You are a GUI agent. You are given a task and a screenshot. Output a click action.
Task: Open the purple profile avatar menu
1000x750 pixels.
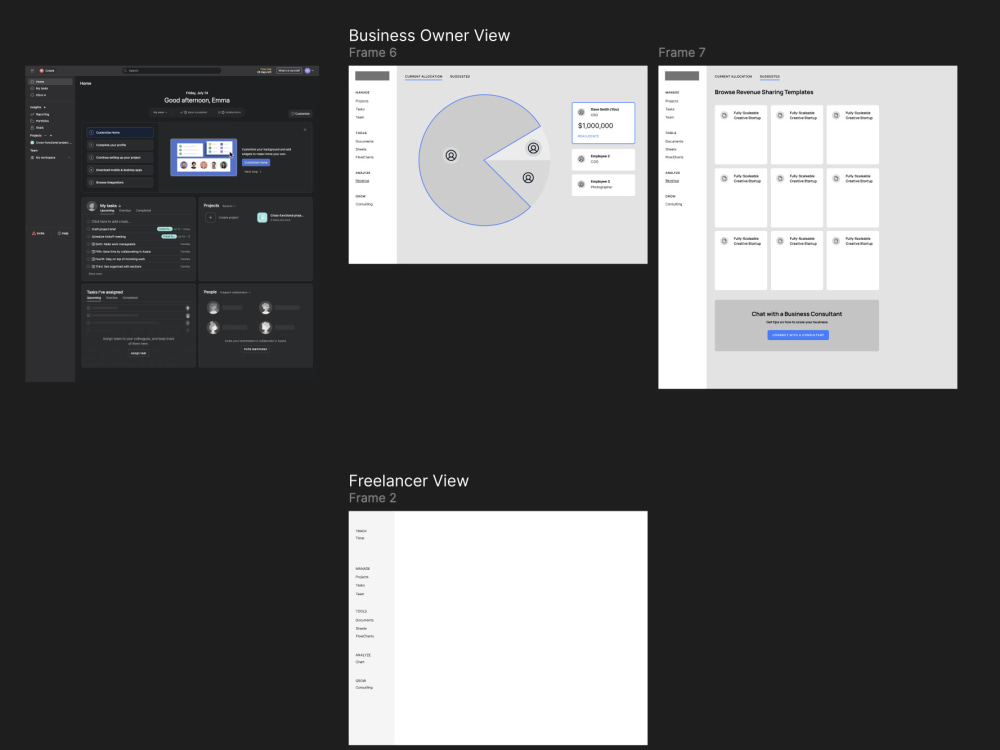pyautogui.click(x=308, y=71)
